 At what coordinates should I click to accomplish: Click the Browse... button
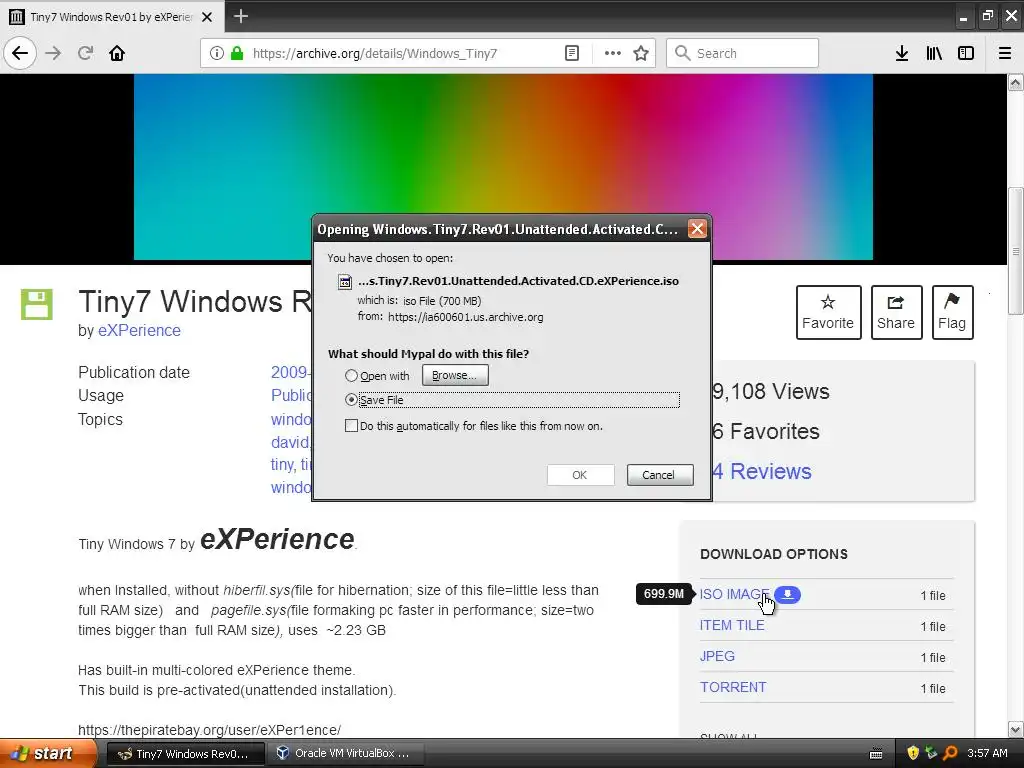coord(455,376)
